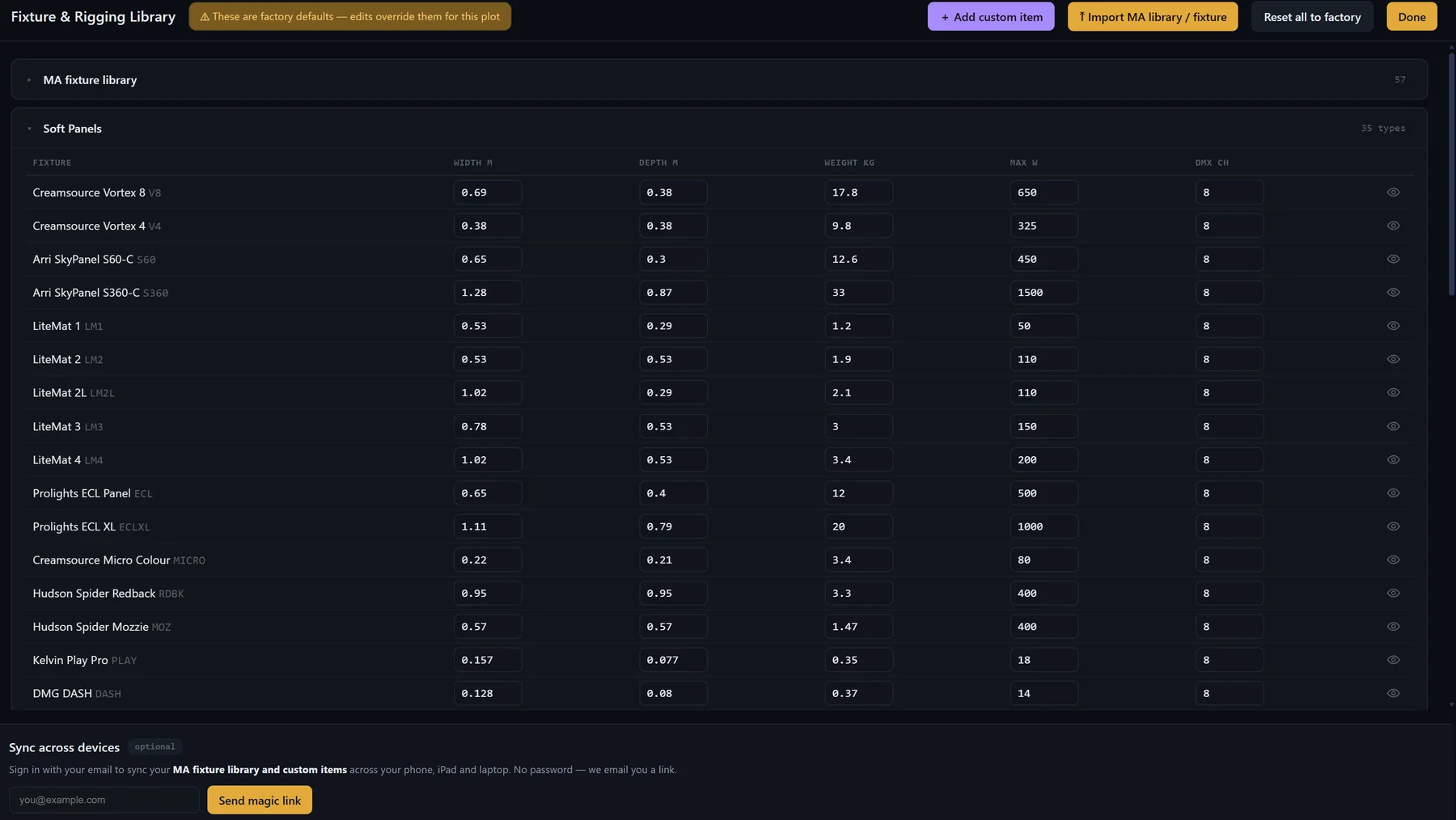Click the MAX W column header
Screen dimensions: 1456x820
coord(1023,163)
